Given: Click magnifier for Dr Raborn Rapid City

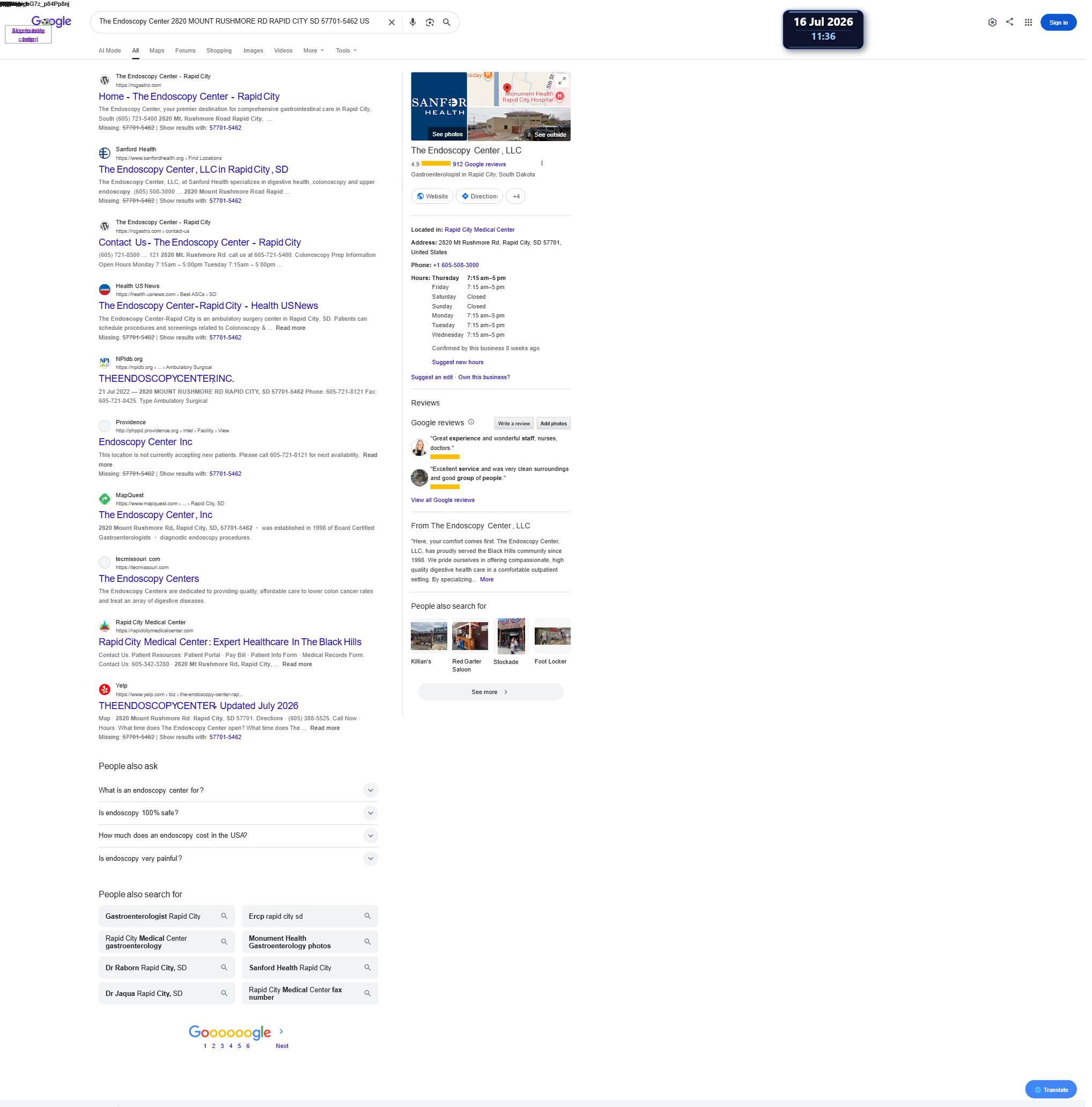Looking at the screenshot, I should pyautogui.click(x=224, y=968).
